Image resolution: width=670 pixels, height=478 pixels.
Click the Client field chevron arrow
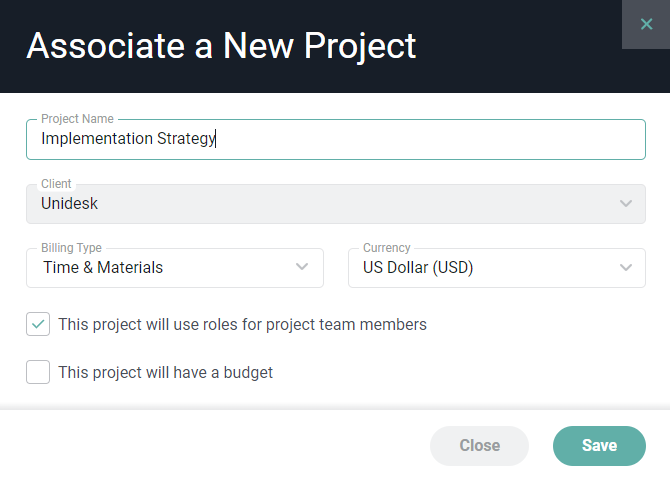click(626, 204)
